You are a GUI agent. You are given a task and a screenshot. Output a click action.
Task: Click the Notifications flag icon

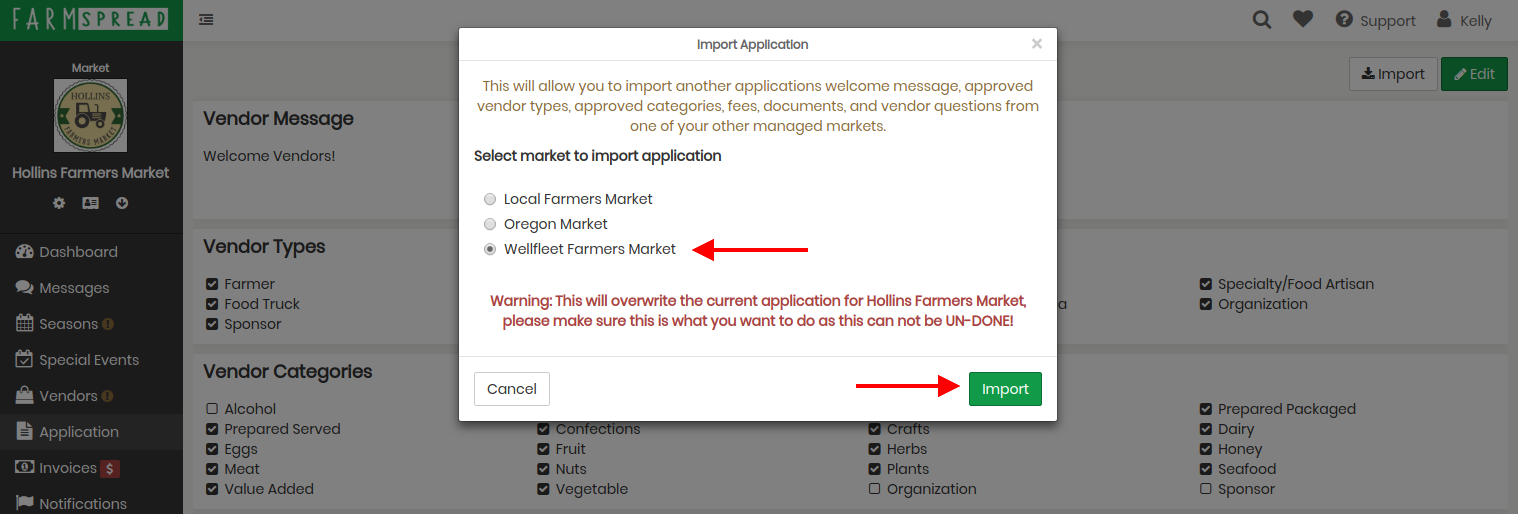pyautogui.click(x=24, y=503)
